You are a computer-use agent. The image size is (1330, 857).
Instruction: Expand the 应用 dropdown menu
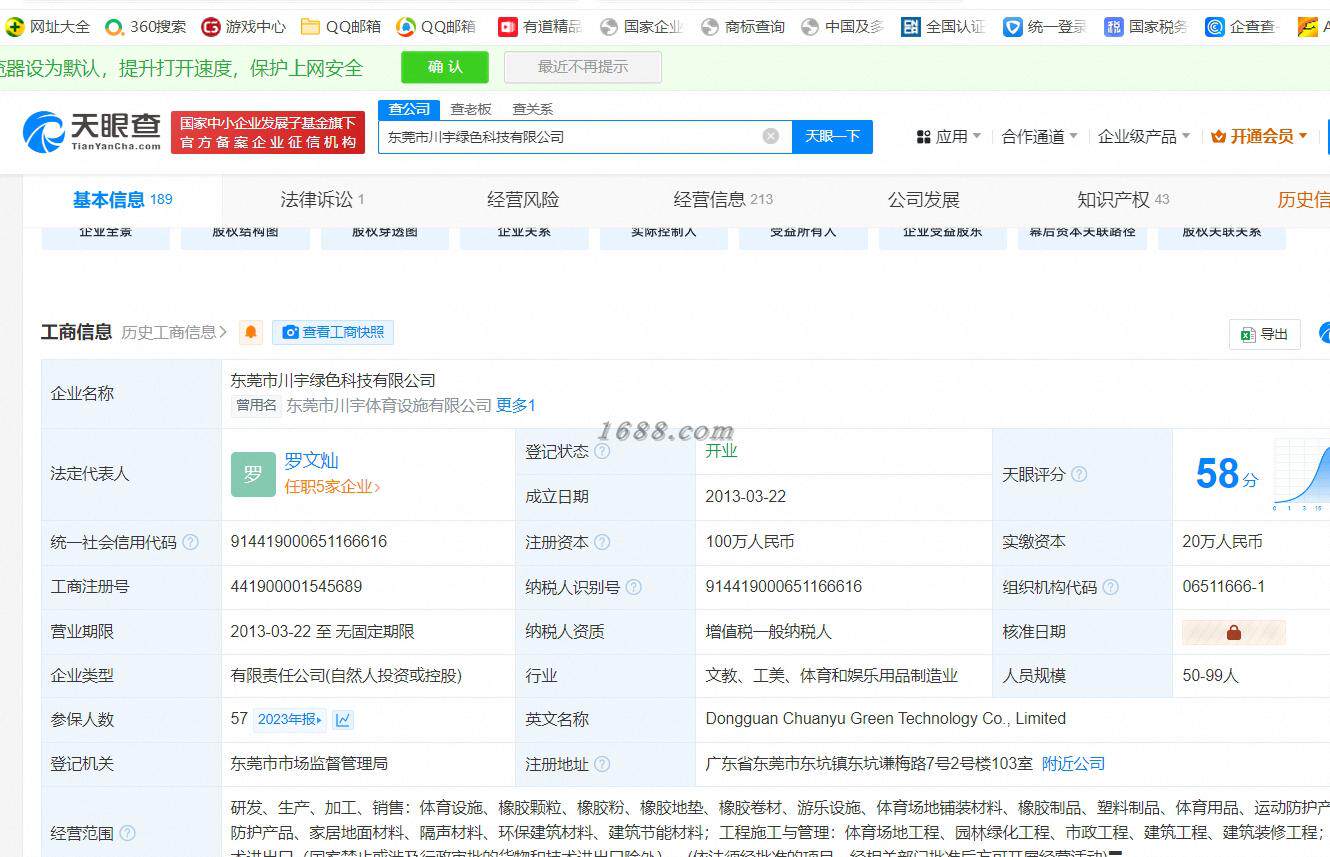point(950,136)
